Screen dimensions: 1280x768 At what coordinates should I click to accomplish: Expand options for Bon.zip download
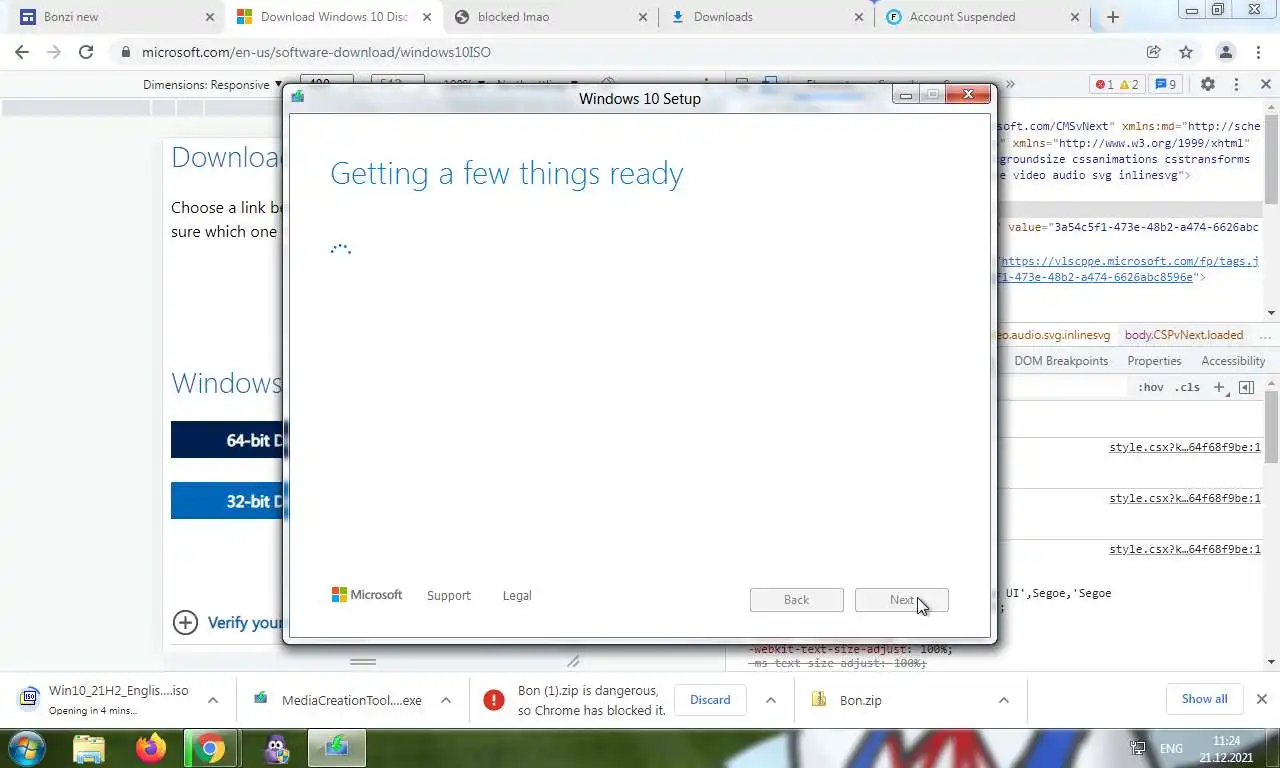[x=1004, y=700]
